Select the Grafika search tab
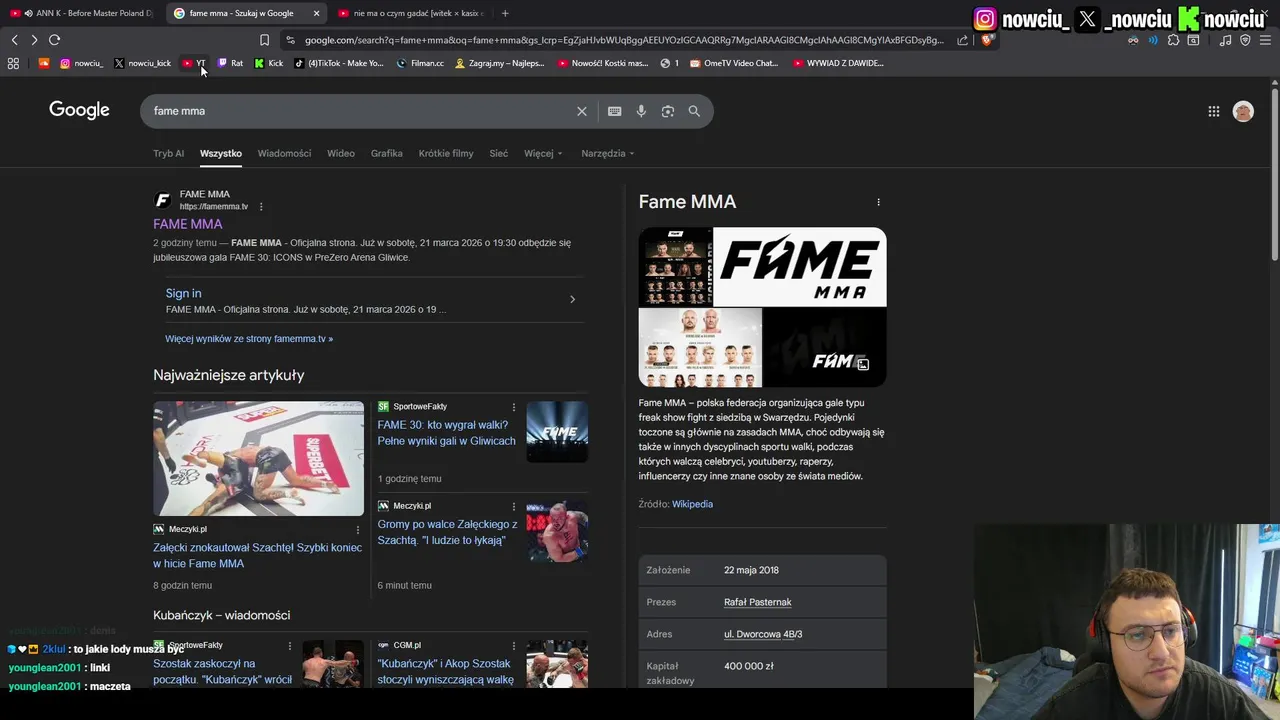Viewport: 1280px width, 720px height. click(387, 153)
